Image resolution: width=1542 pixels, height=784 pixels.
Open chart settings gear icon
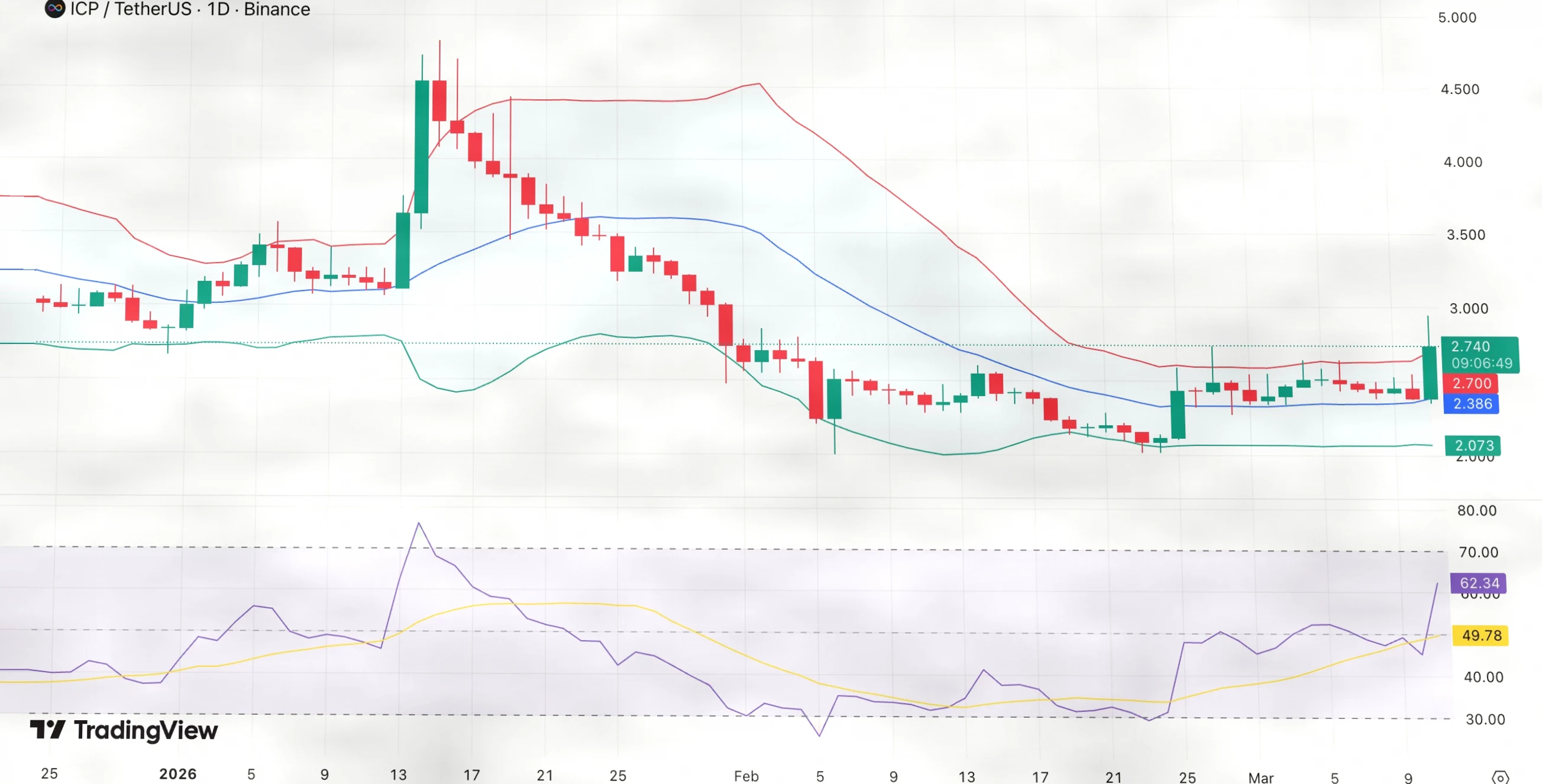coord(1501,777)
